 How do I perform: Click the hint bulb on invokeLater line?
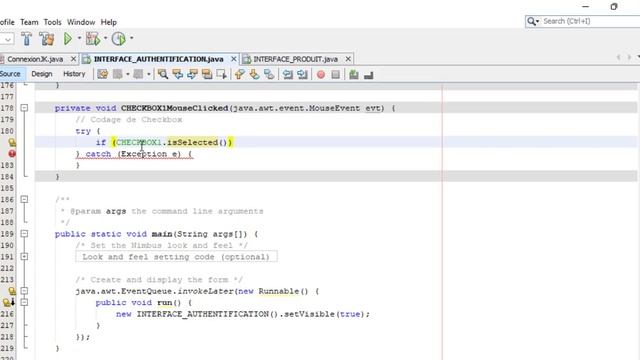pyautogui.click(x=12, y=291)
